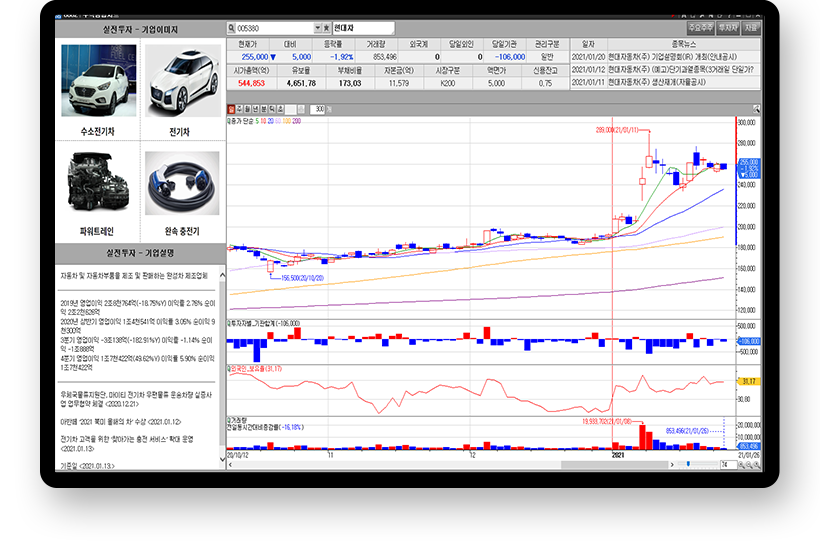The height and width of the screenshot is (550, 820).
Task: Click the first zoom magnifier icon after the 74 field
Action: (x=741, y=464)
